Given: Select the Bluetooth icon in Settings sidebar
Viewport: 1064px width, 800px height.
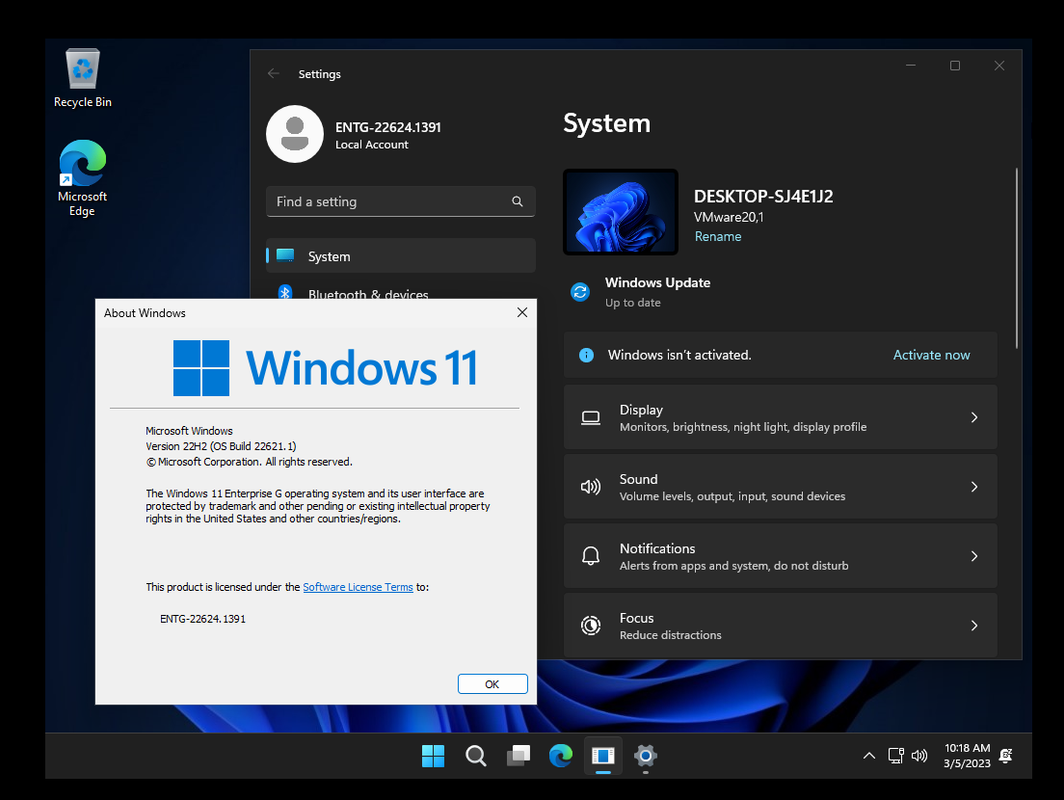Looking at the screenshot, I should (x=285, y=292).
